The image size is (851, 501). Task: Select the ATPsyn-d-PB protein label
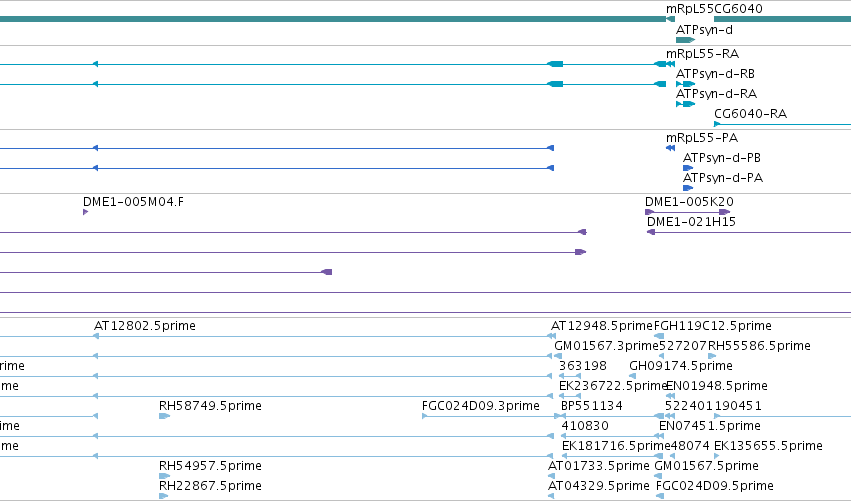pyautogui.click(x=722, y=158)
